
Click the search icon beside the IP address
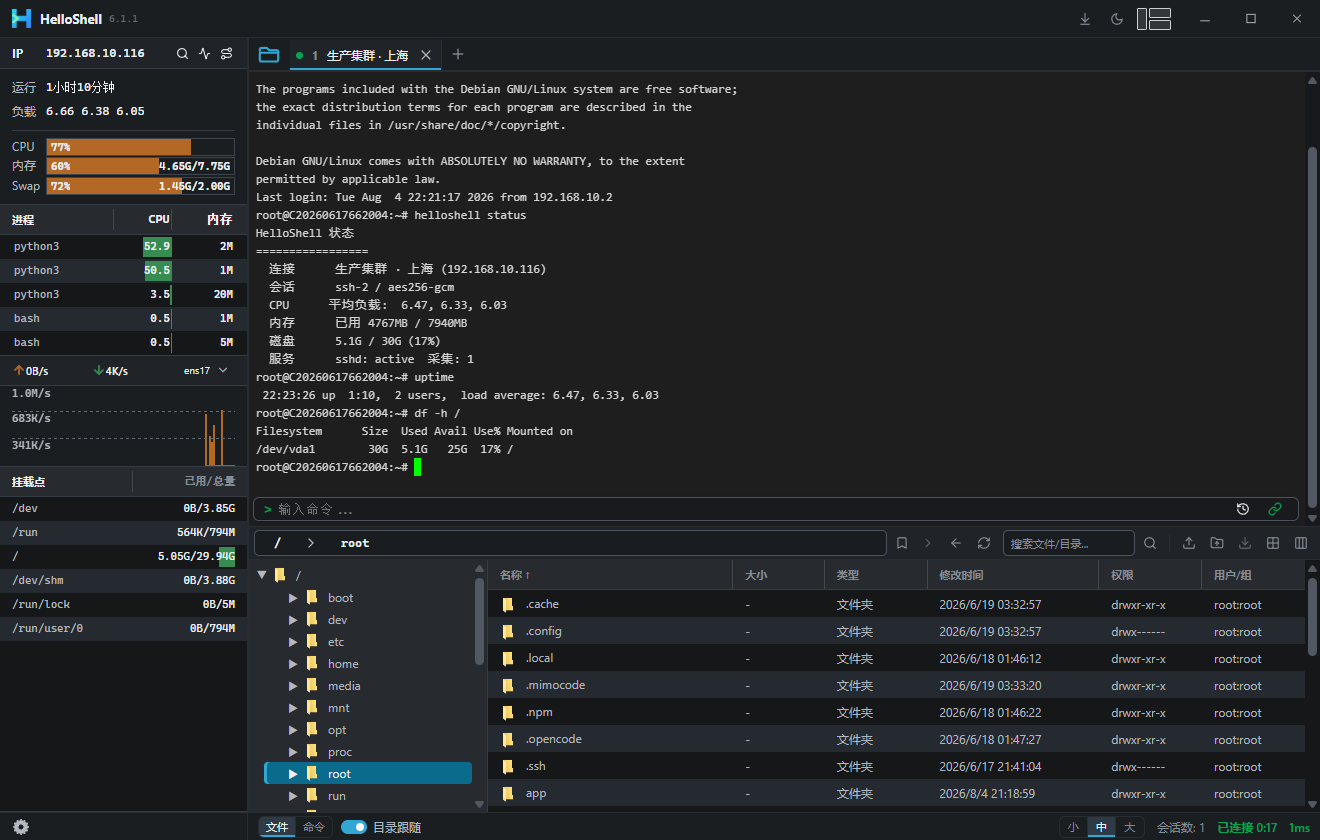pyautogui.click(x=182, y=54)
